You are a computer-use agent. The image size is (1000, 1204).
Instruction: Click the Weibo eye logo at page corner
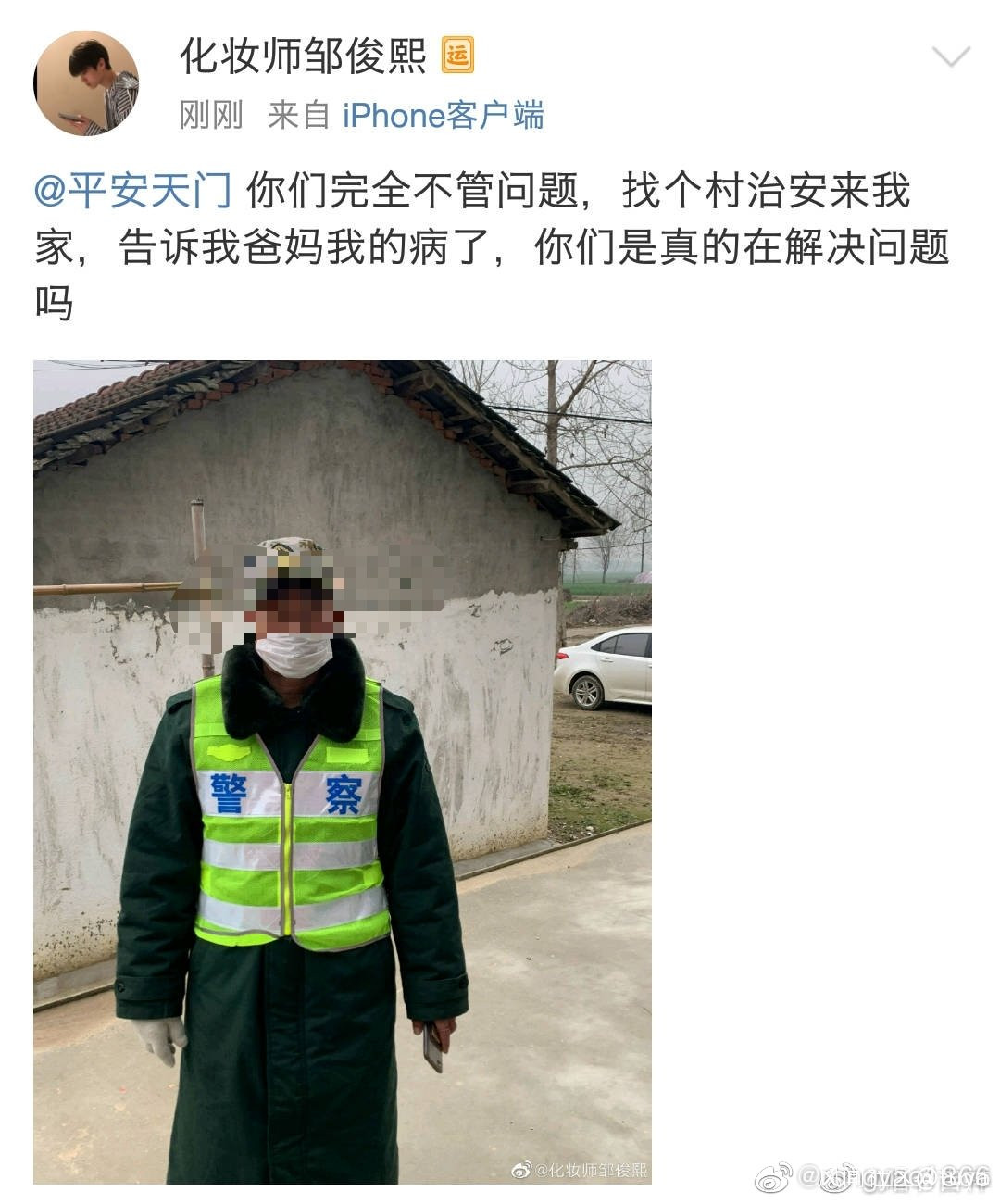click(774, 1178)
